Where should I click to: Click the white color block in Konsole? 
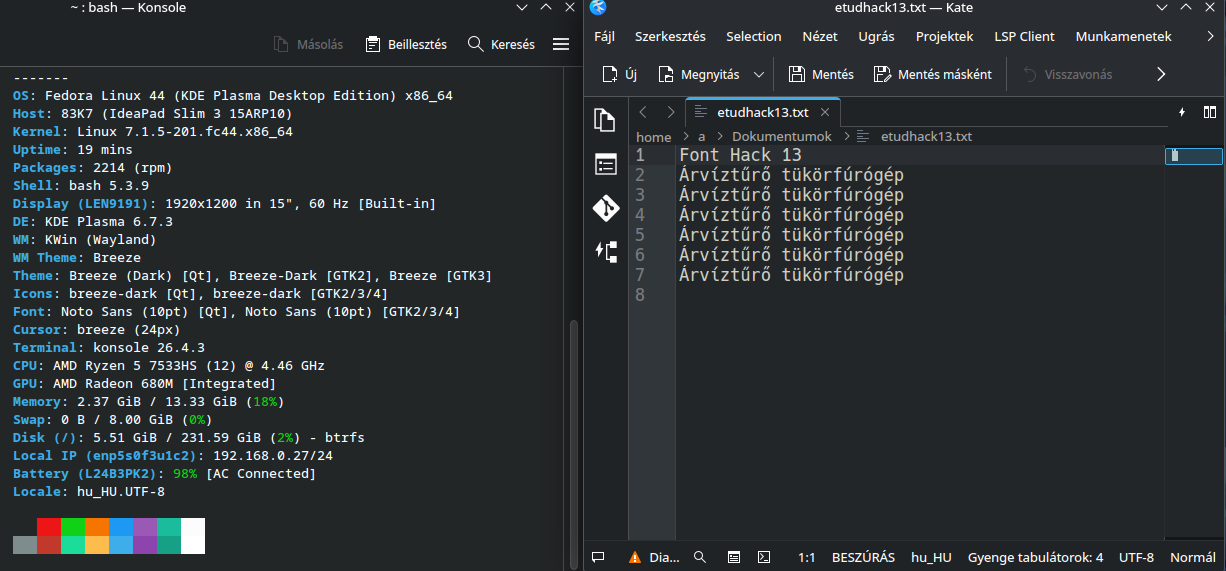click(193, 535)
